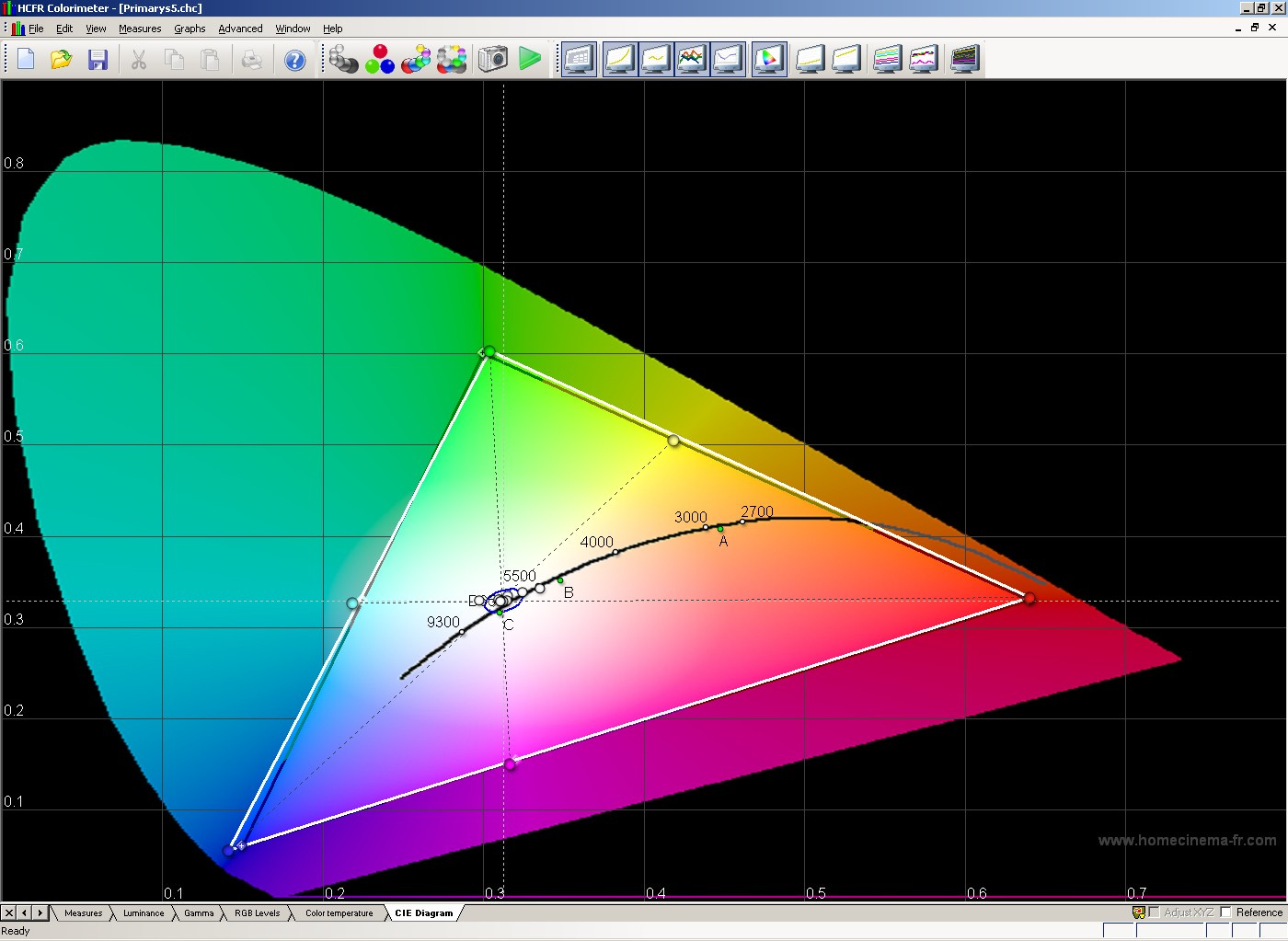Image resolution: width=1288 pixels, height=941 pixels.
Task: Click the camera sensor icon
Action: coord(493,60)
